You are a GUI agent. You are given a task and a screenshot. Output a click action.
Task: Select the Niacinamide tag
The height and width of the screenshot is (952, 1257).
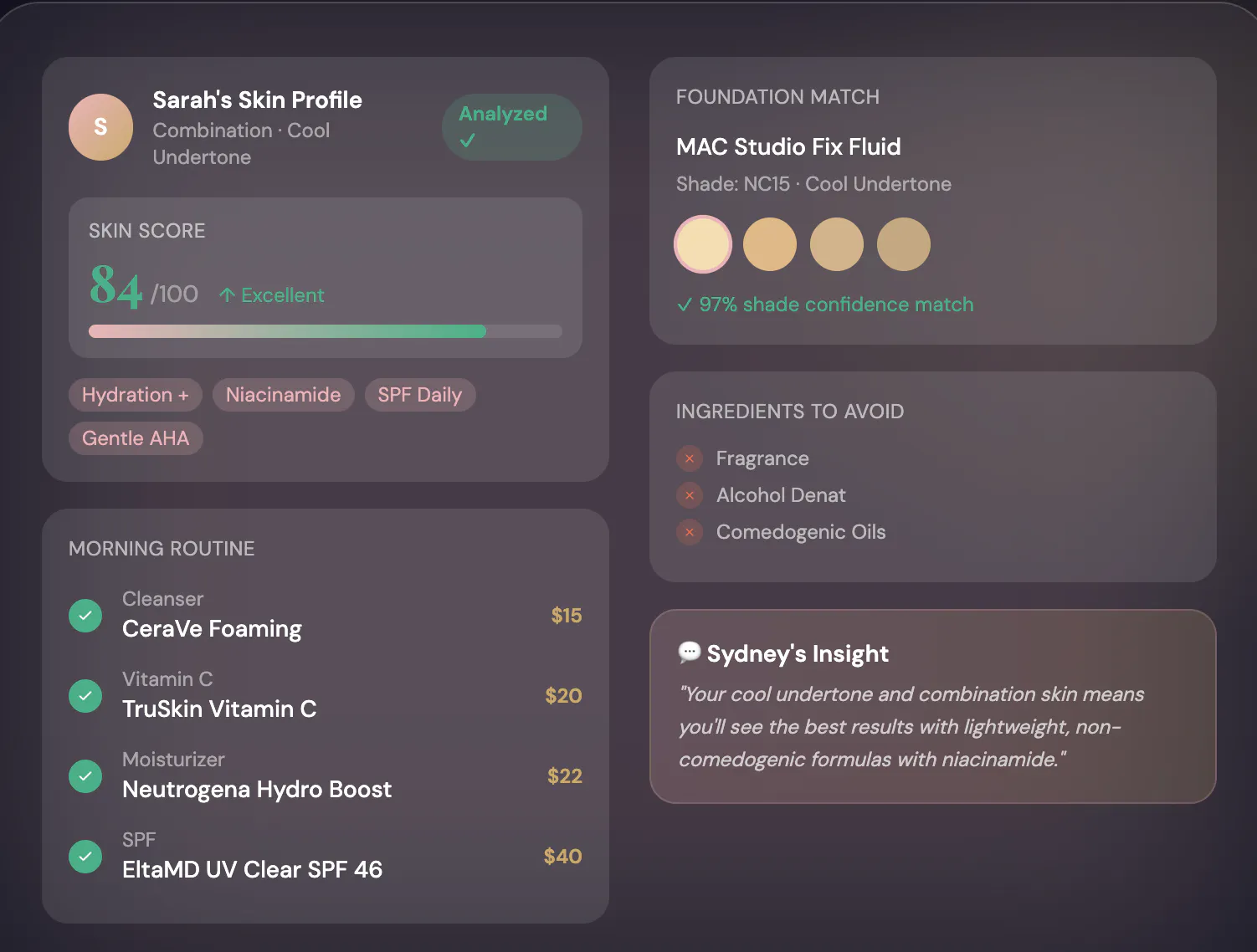coord(284,395)
